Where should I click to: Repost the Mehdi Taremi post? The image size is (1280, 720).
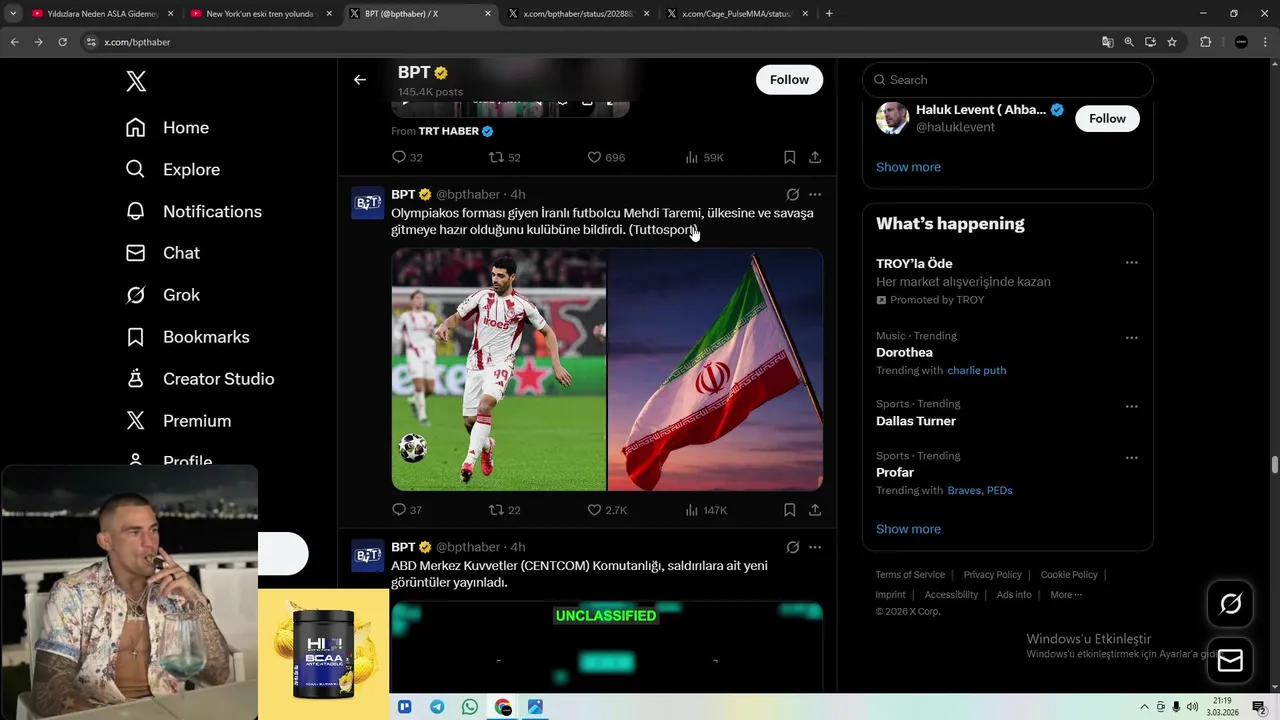coord(504,510)
